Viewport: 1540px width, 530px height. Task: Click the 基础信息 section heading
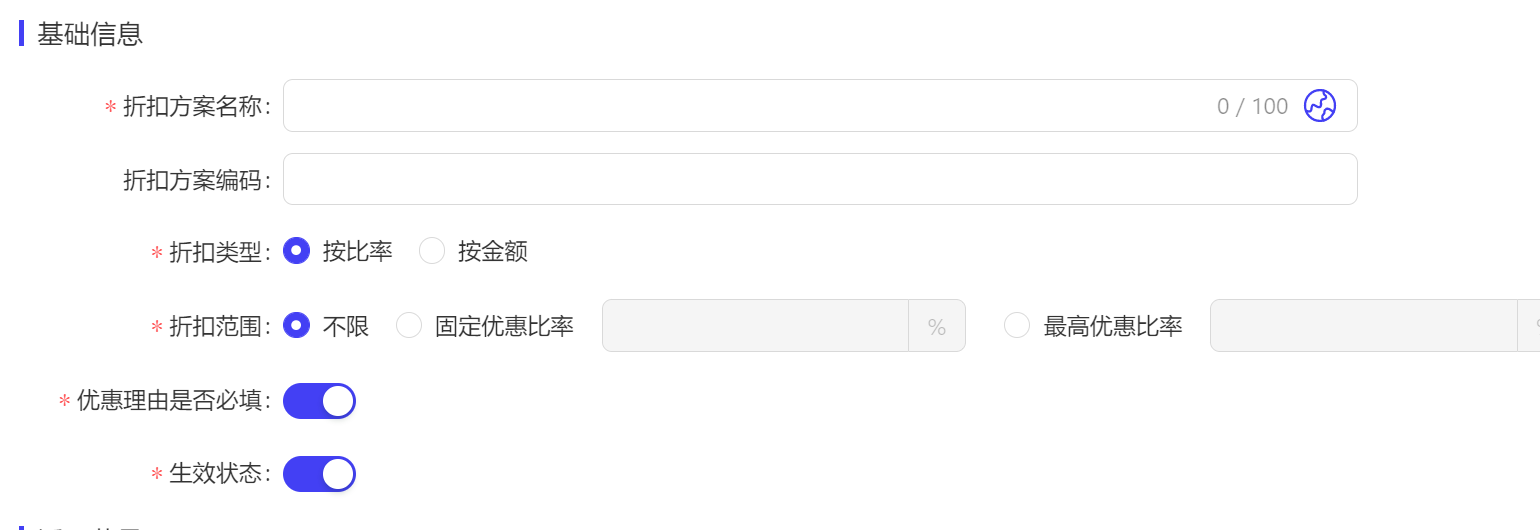tap(90, 34)
